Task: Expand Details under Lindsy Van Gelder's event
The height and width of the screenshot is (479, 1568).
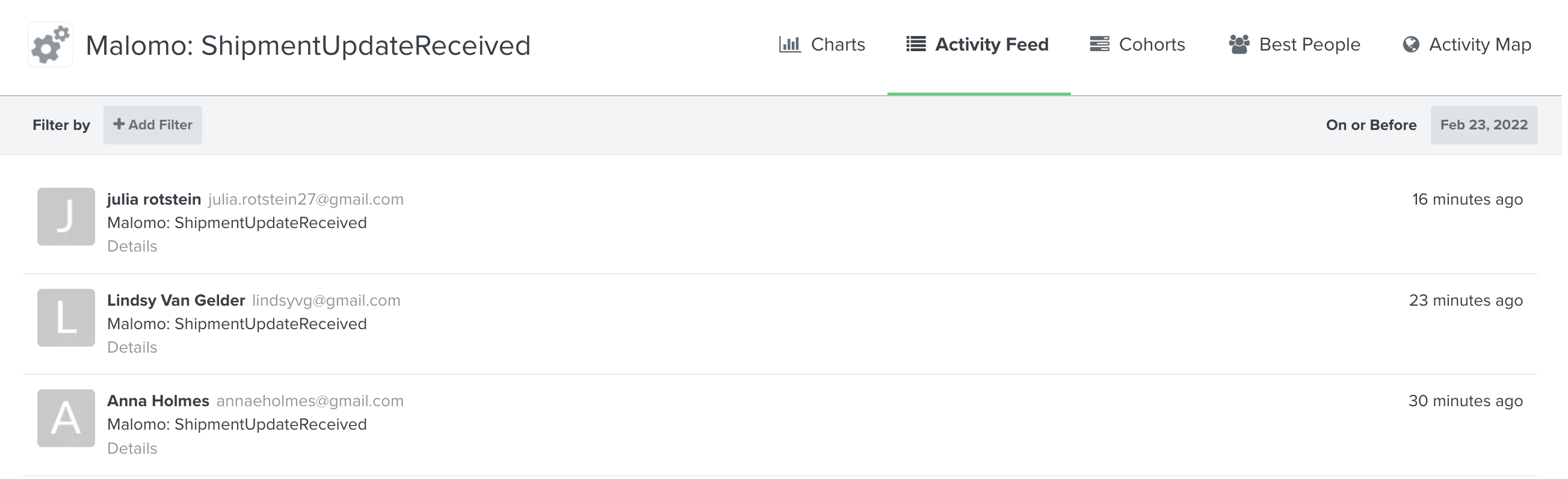Action: tap(132, 348)
